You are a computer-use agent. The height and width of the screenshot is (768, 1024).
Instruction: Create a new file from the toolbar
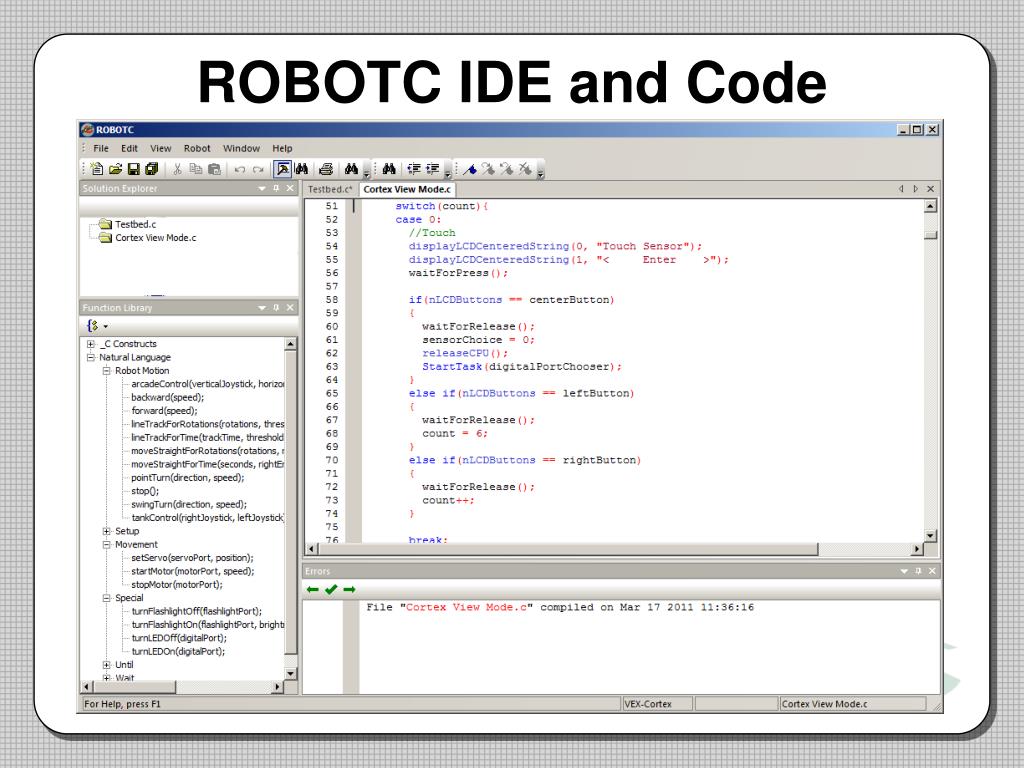click(97, 169)
